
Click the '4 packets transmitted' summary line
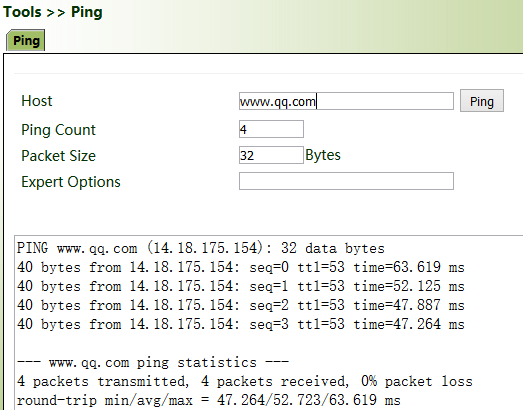tap(244, 381)
